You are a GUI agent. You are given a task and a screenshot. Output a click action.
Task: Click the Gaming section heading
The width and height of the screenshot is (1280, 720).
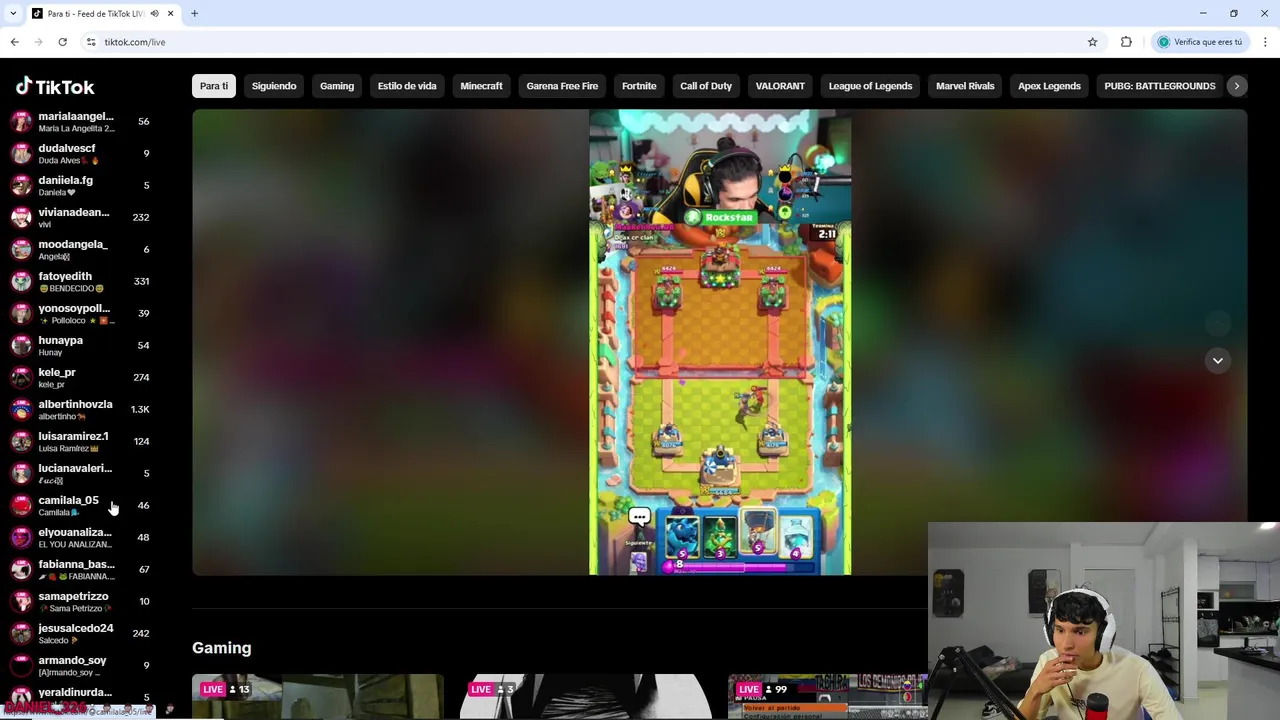222,648
